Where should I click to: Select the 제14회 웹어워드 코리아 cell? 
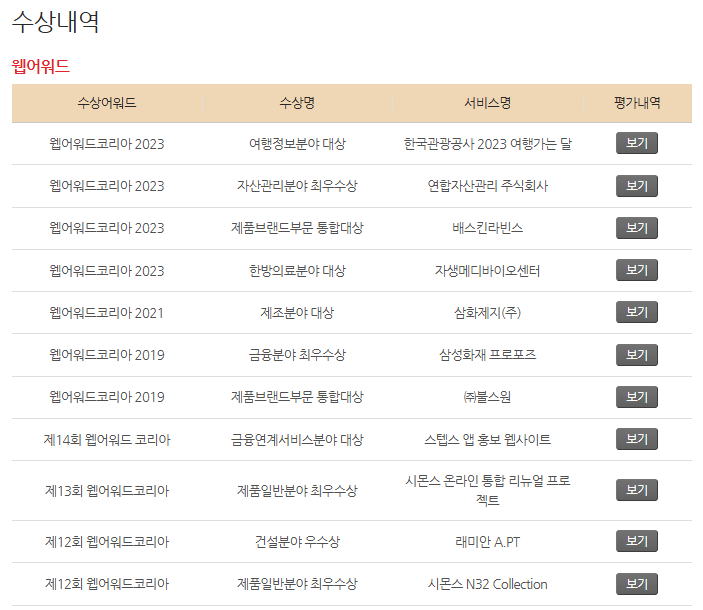click(107, 440)
